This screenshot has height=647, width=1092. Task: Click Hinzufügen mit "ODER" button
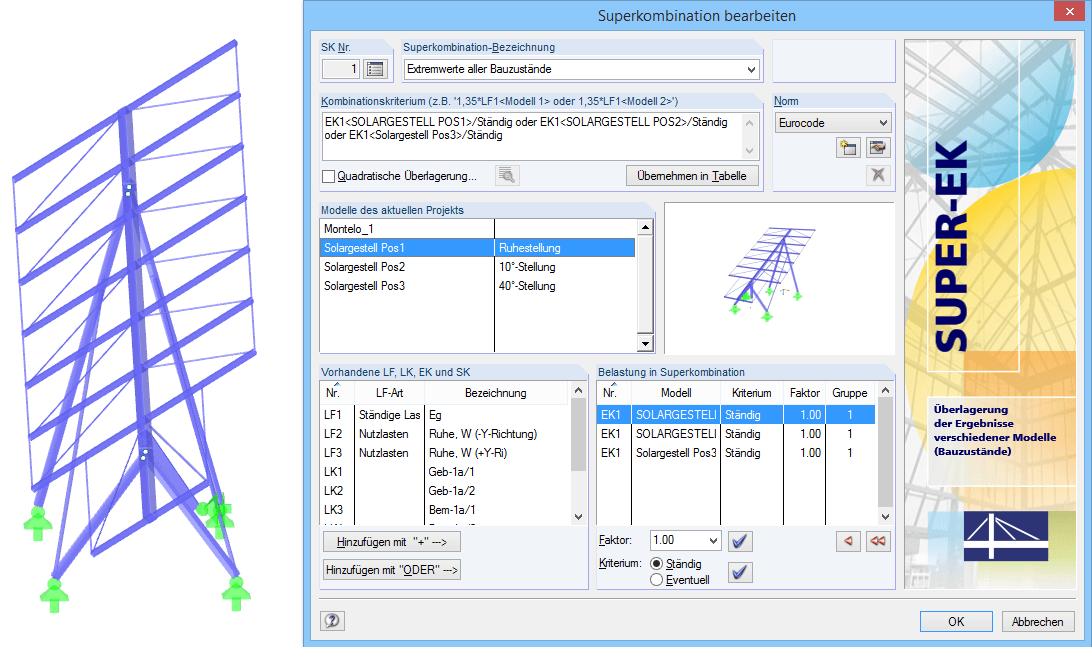[391, 570]
